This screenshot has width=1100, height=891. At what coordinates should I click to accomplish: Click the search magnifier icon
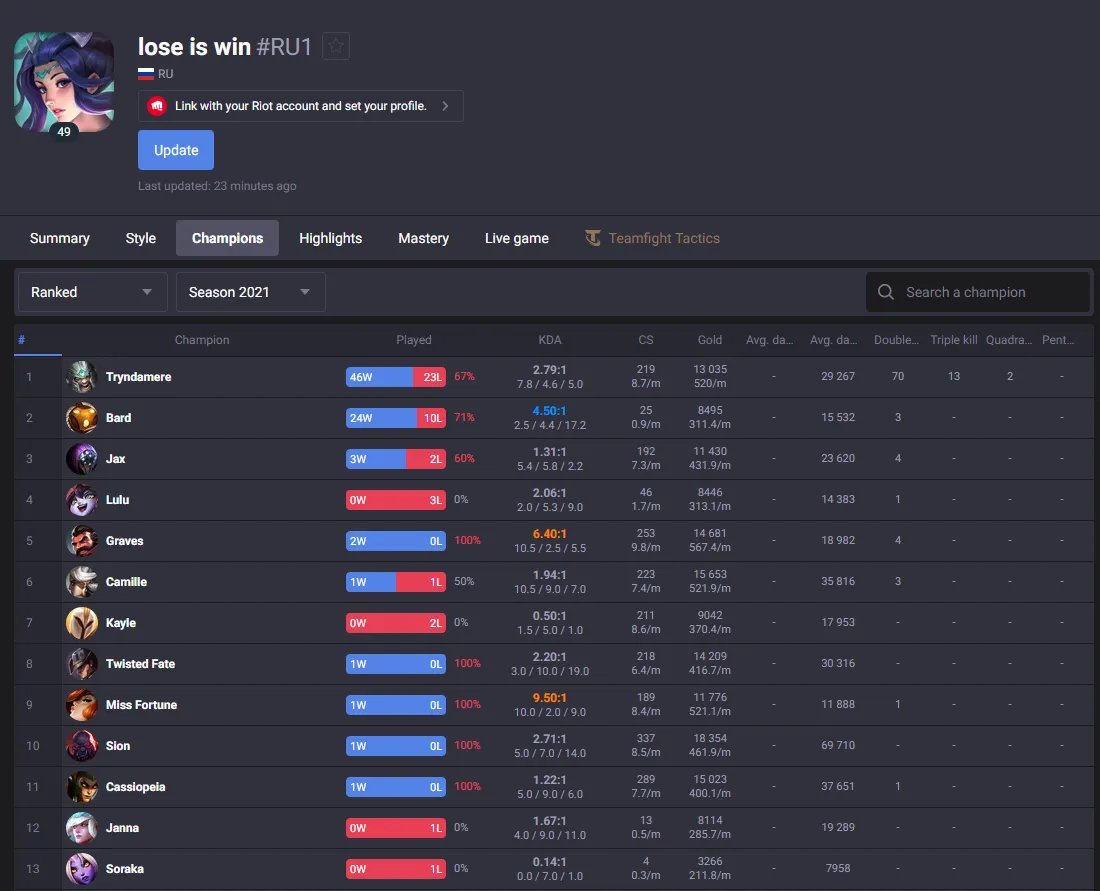point(886,292)
